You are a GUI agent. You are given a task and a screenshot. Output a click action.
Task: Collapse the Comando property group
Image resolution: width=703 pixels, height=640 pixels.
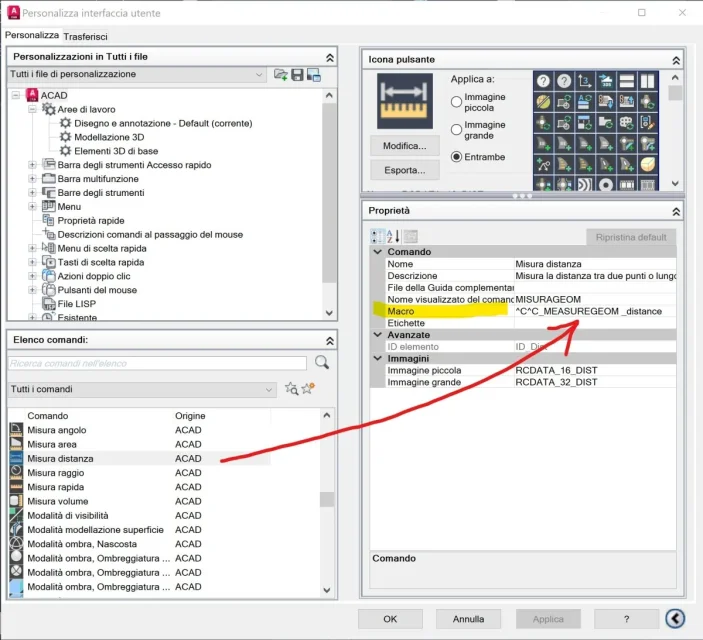point(378,252)
